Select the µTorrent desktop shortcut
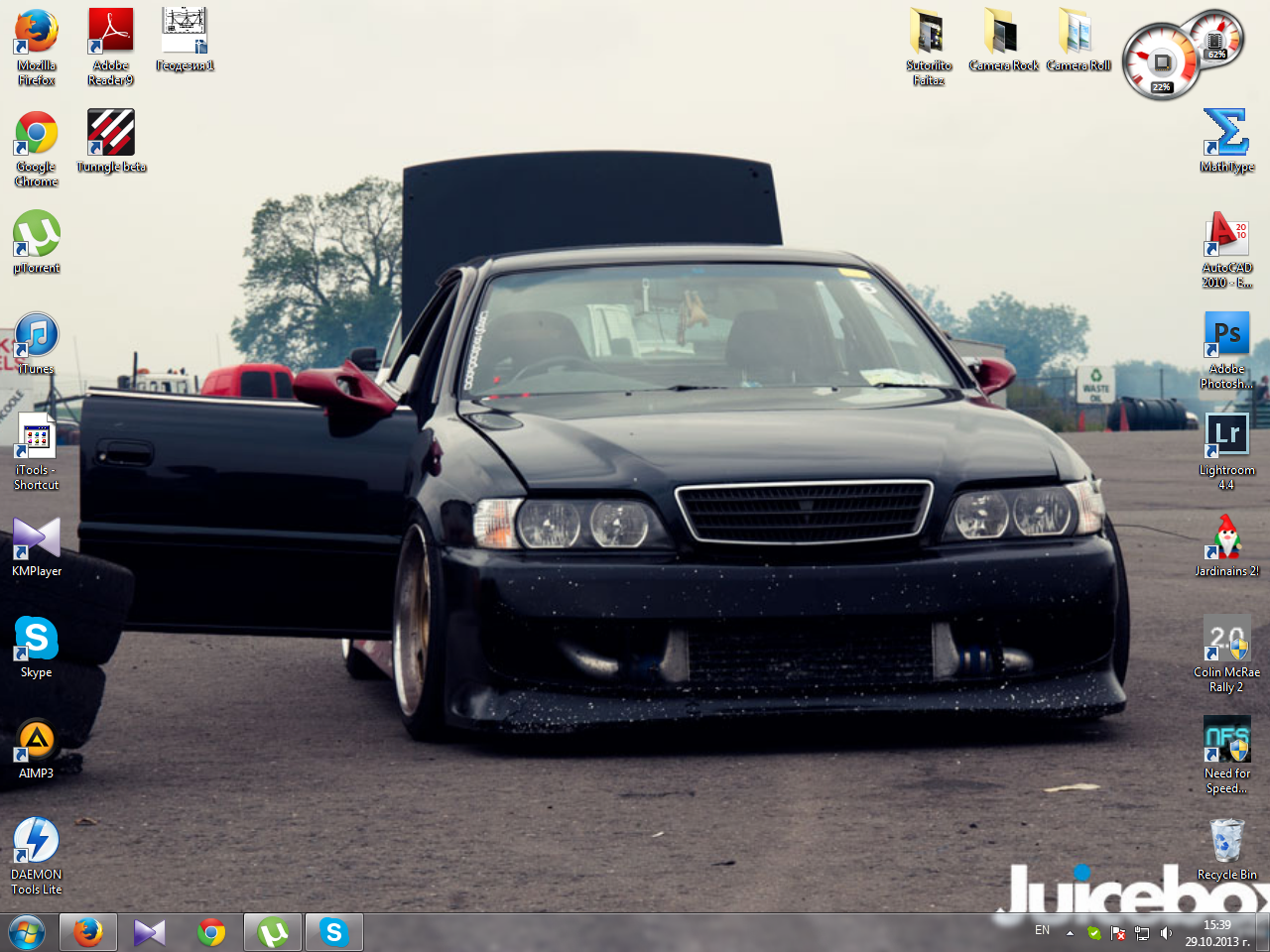Screen dimensions: 1270x952 37,242
